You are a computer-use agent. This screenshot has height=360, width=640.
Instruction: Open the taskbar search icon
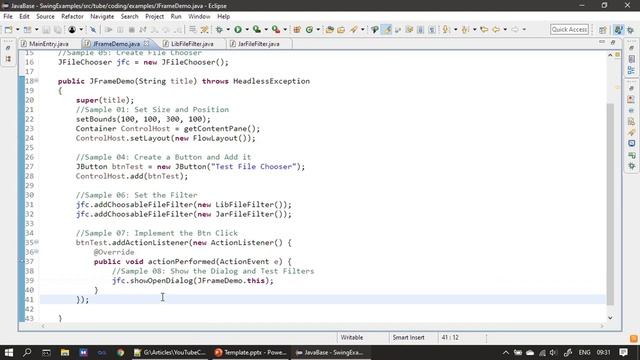click(x=27, y=352)
